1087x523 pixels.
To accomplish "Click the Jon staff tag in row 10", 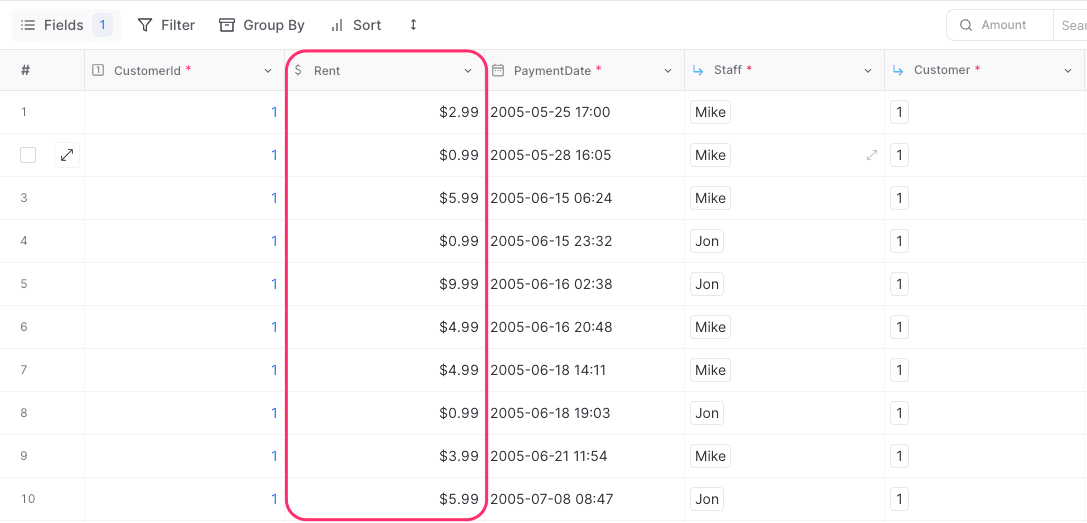I will pos(706,499).
